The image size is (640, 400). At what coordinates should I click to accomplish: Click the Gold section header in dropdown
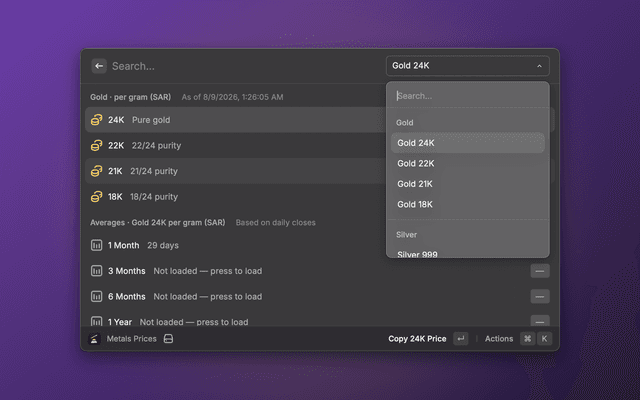[404, 122]
